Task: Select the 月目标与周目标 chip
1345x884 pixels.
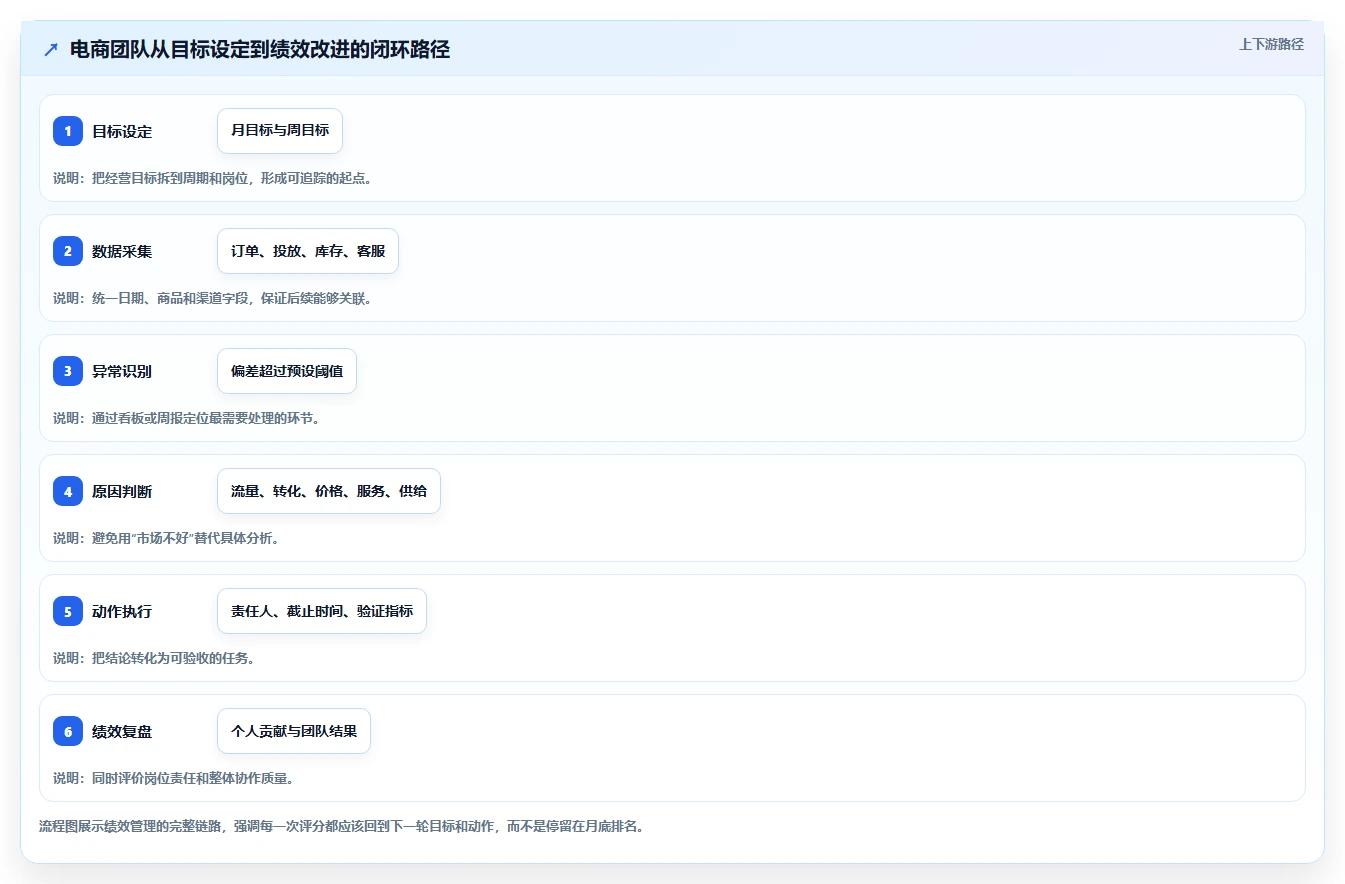Action: (x=280, y=131)
